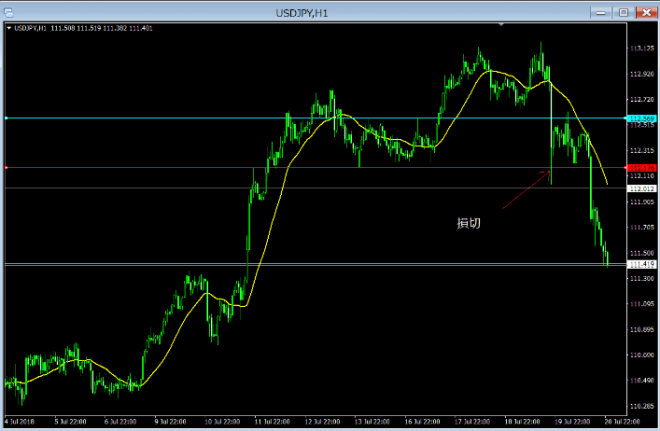Screen dimensions: 660x431
Task: Click the 損切 text label
Action: pyautogui.click(x=469, y=223)
